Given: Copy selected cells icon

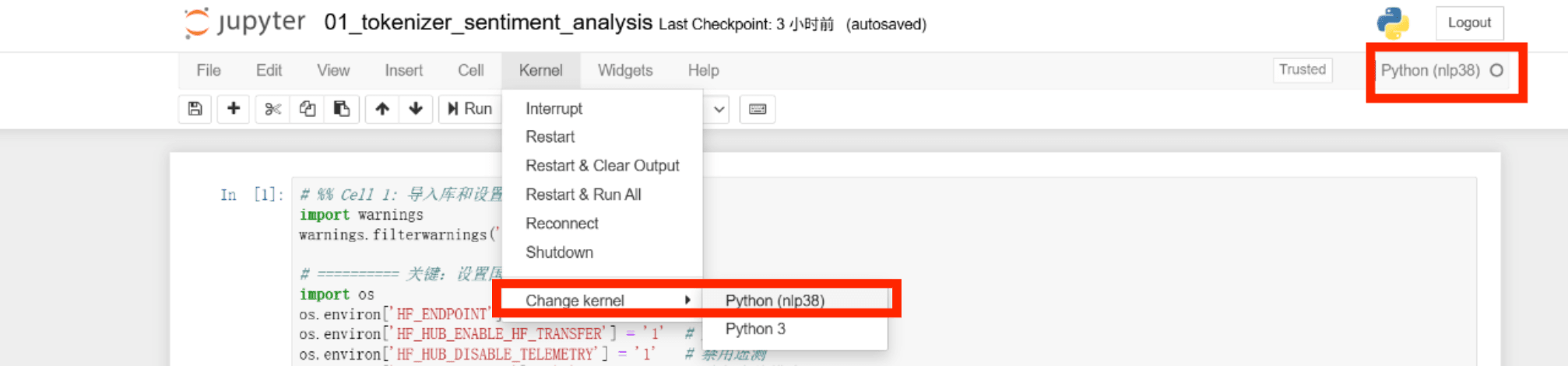Looking at the screenshot, I should 308,109.
